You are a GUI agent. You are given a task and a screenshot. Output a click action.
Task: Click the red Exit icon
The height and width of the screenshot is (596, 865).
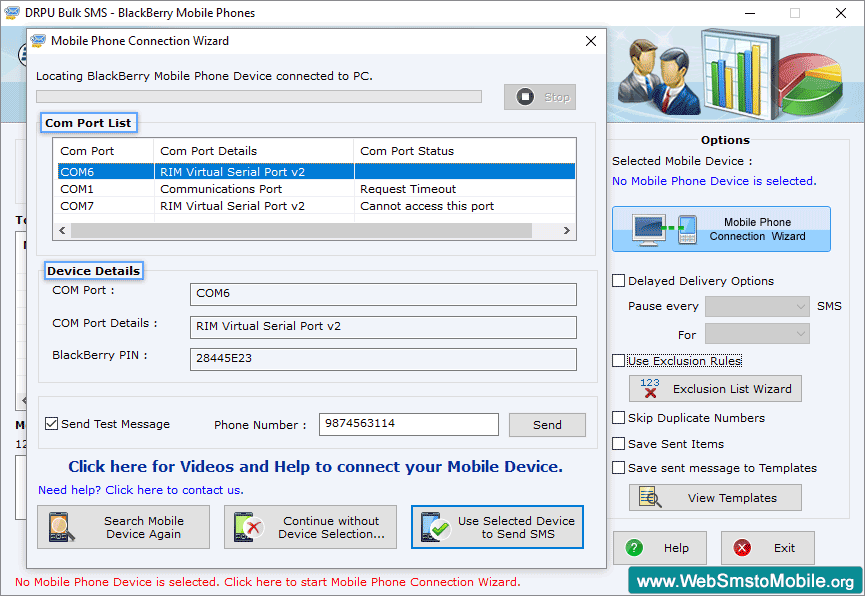[x=742, y=548]
